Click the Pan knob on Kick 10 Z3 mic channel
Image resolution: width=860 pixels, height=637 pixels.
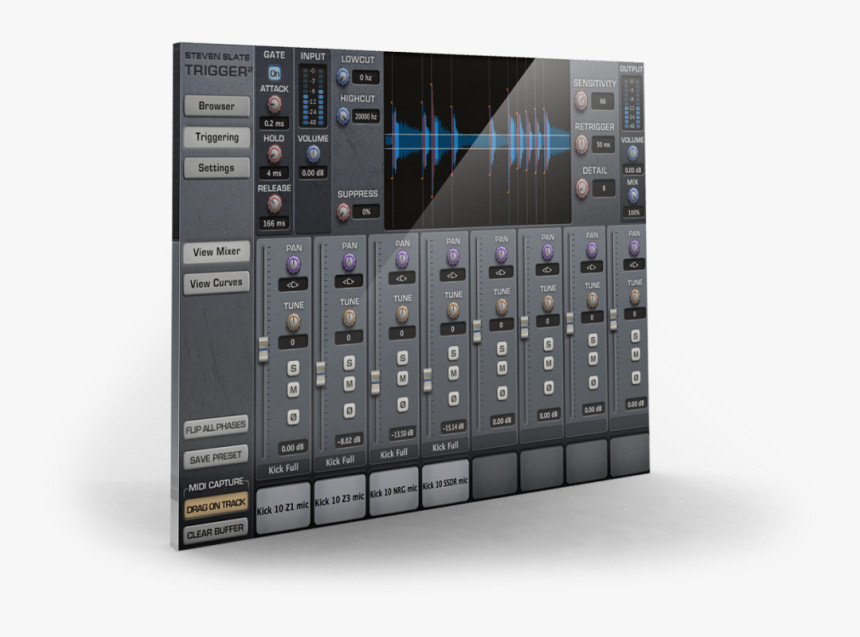coord(349,262)
